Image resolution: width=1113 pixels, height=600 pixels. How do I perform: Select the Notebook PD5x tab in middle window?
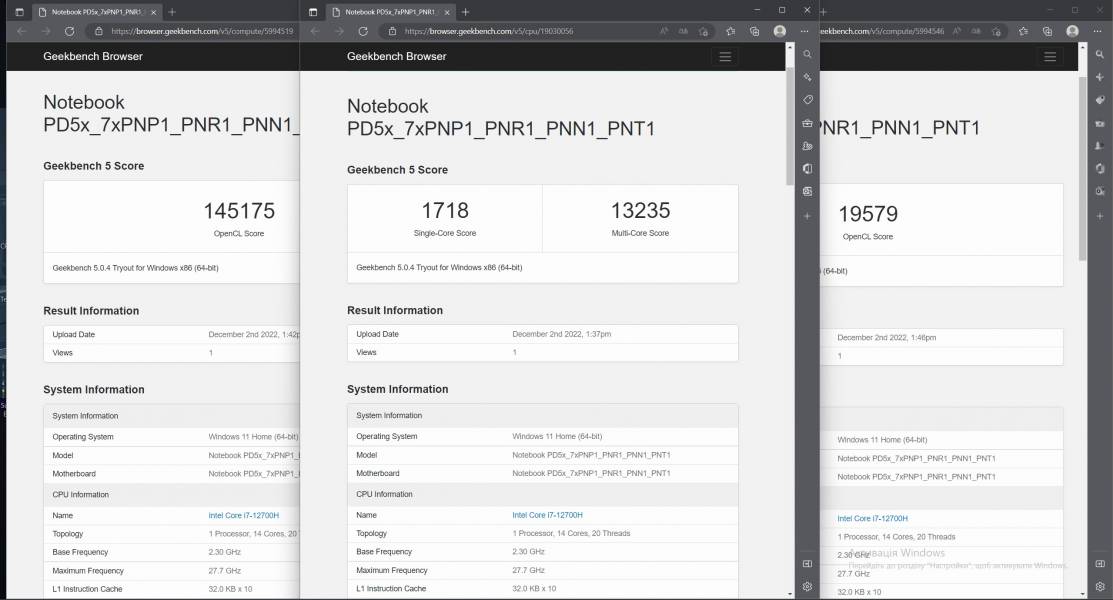coord(390,12)
